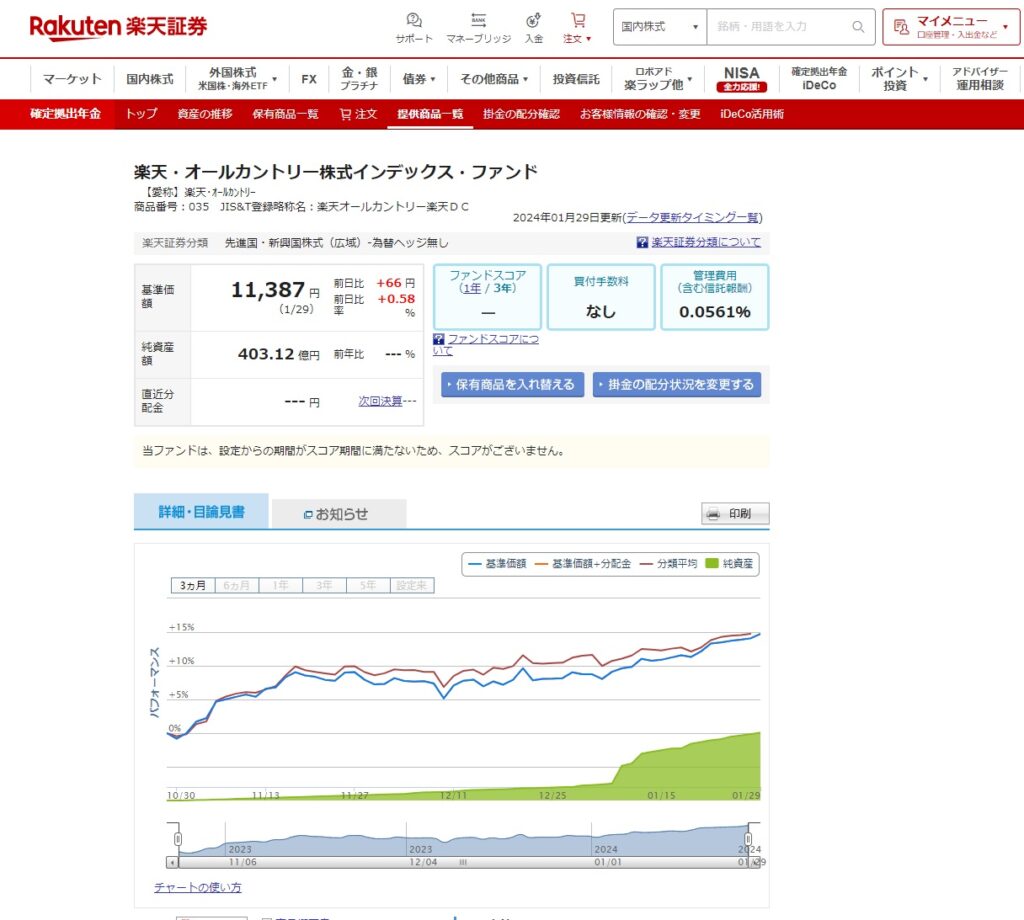
Task: Go to 資産の推移 subnav tab
Action: click(x=204, y=114)
